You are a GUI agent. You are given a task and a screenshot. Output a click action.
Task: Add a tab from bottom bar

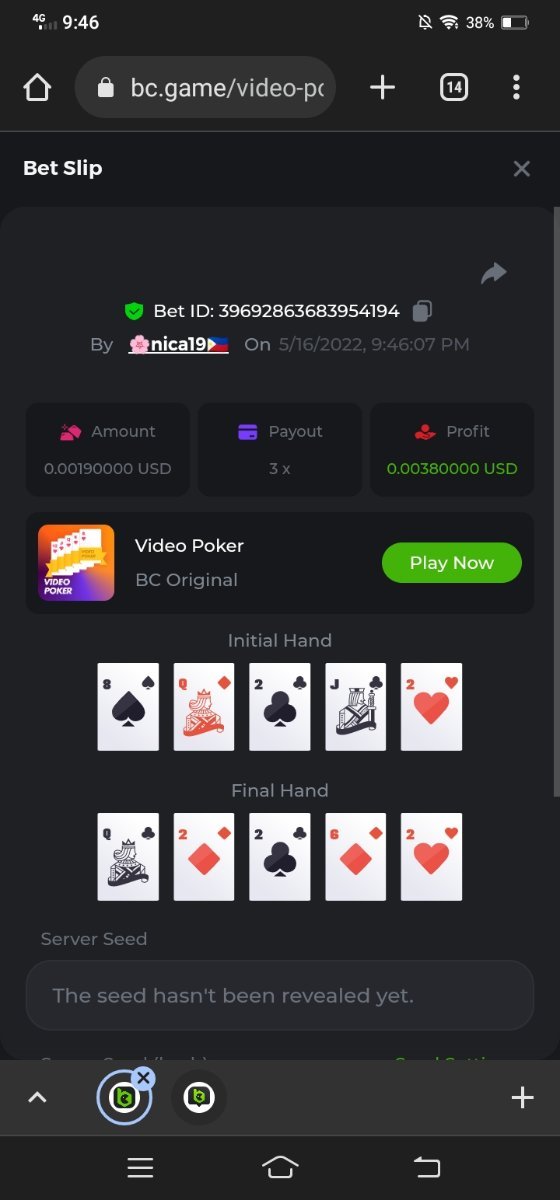[x=522, y=1098]
